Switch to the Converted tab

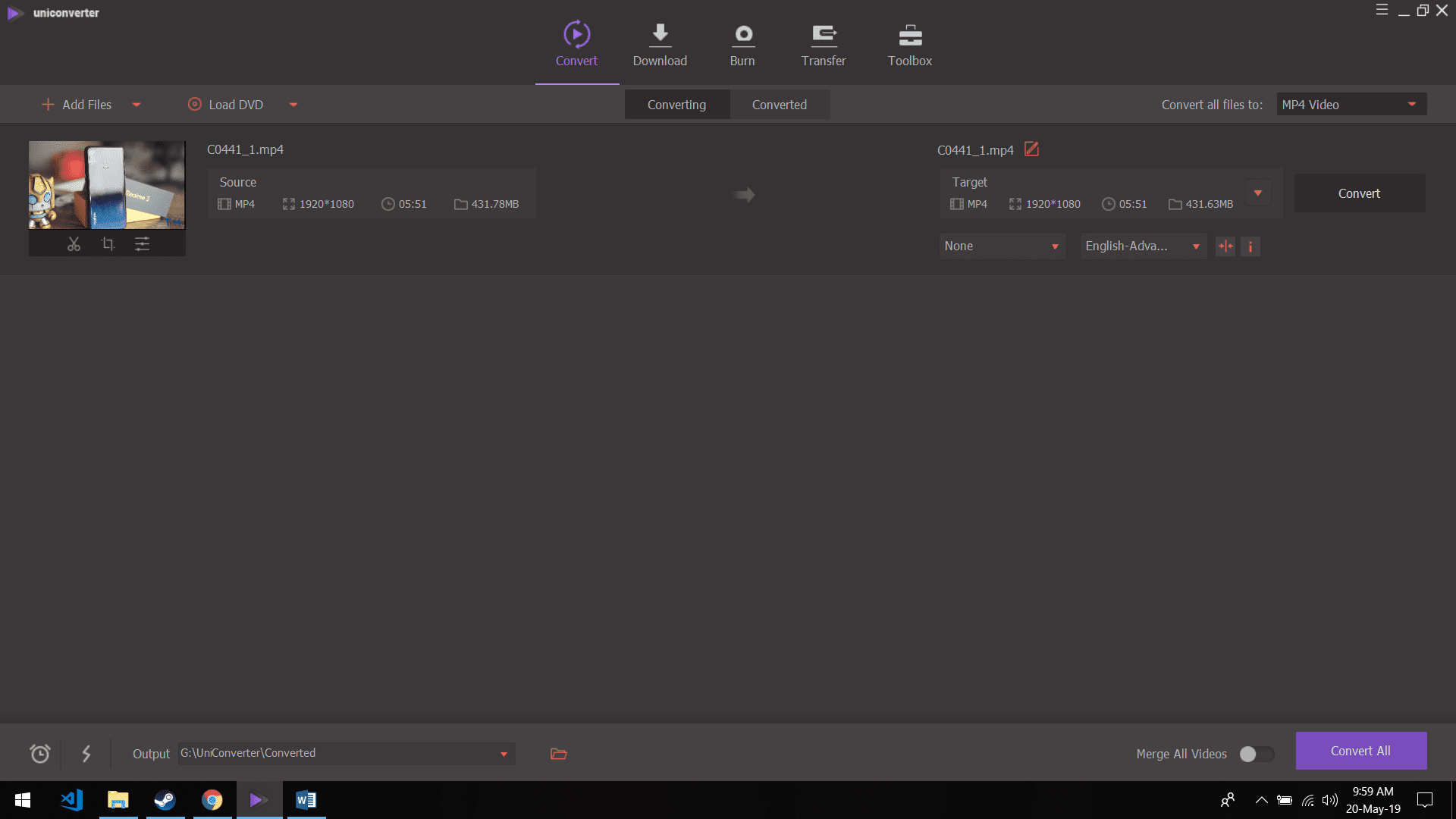coord(779,105)
